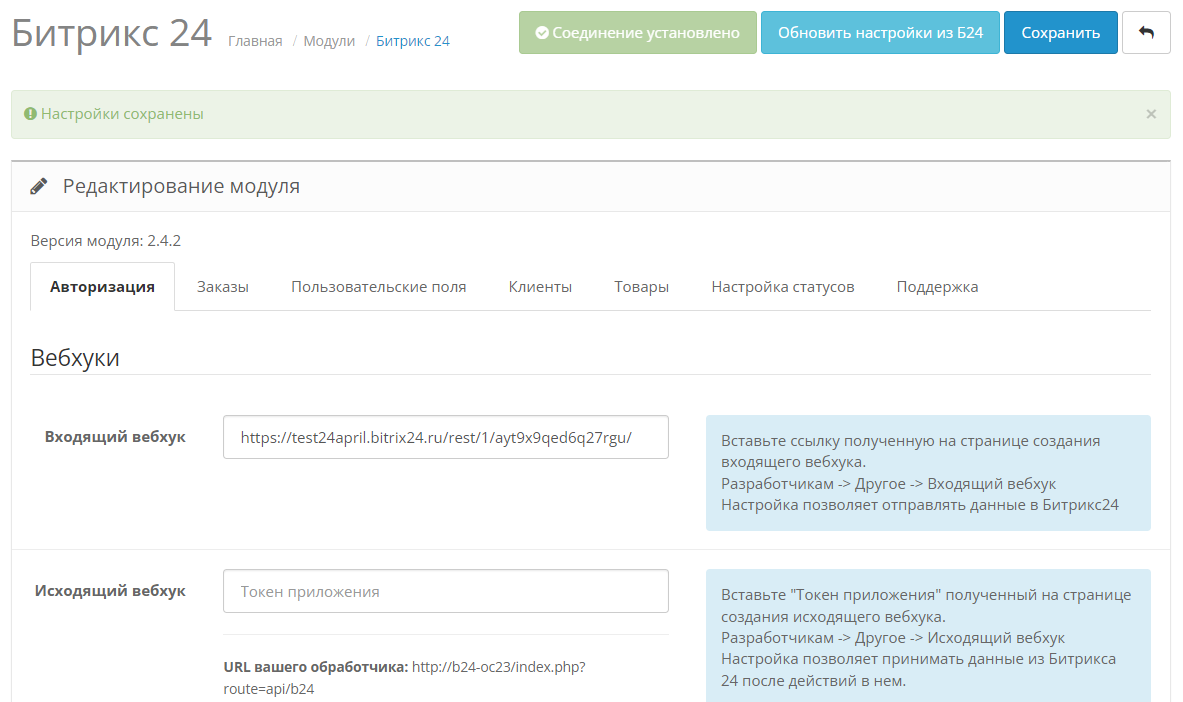Save settings with 'Сохранить'
This screenshot has height=702, width=1183.
1060,32
